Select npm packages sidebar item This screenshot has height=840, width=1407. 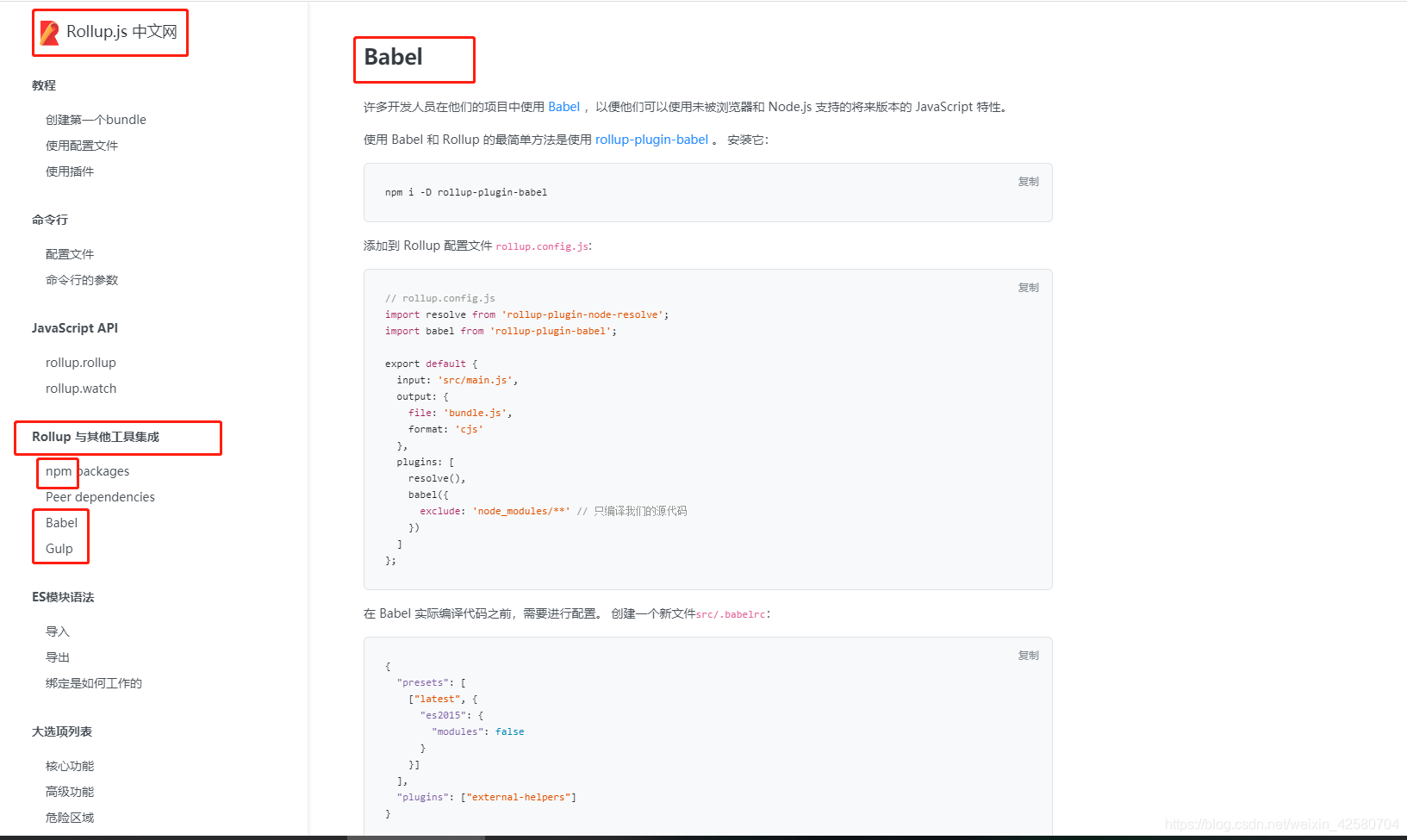click(x=88, y=471)
